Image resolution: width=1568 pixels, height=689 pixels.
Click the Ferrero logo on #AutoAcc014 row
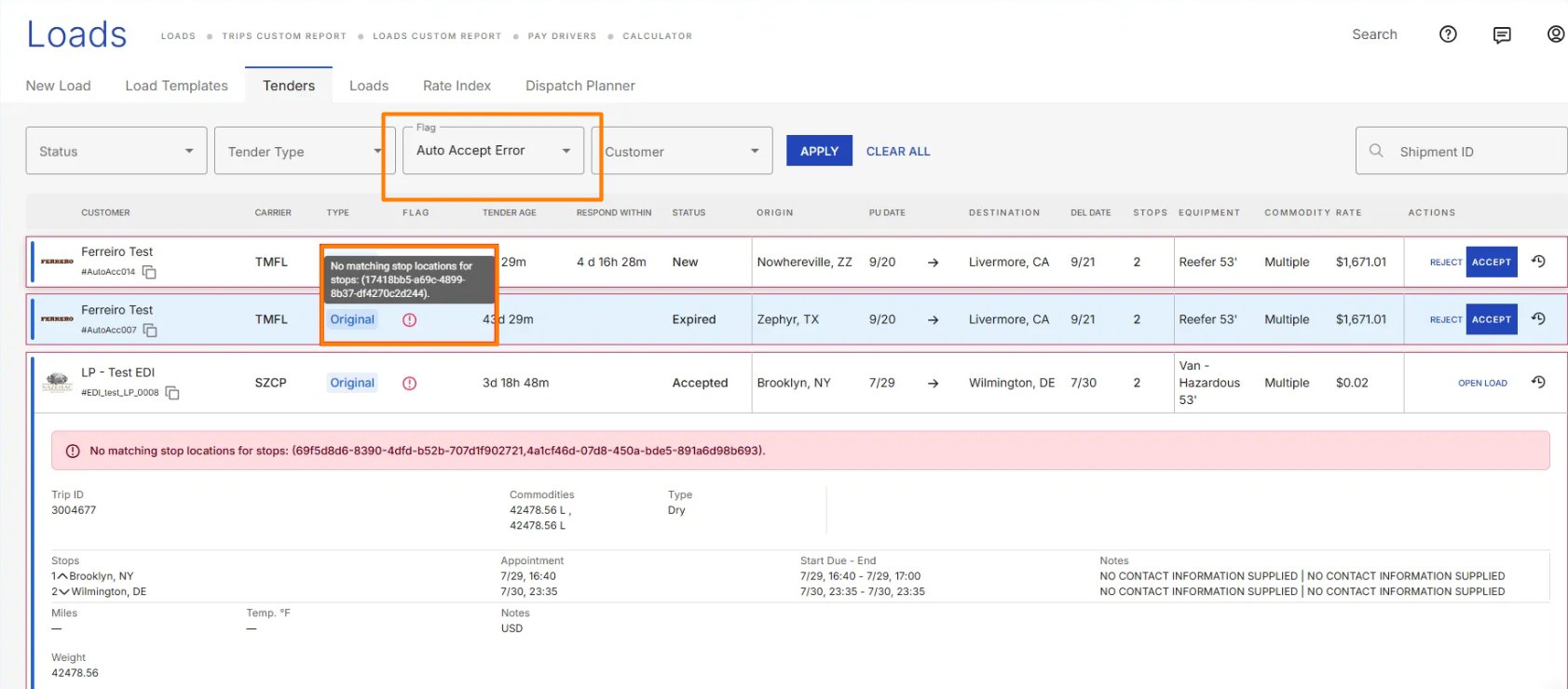57,262
